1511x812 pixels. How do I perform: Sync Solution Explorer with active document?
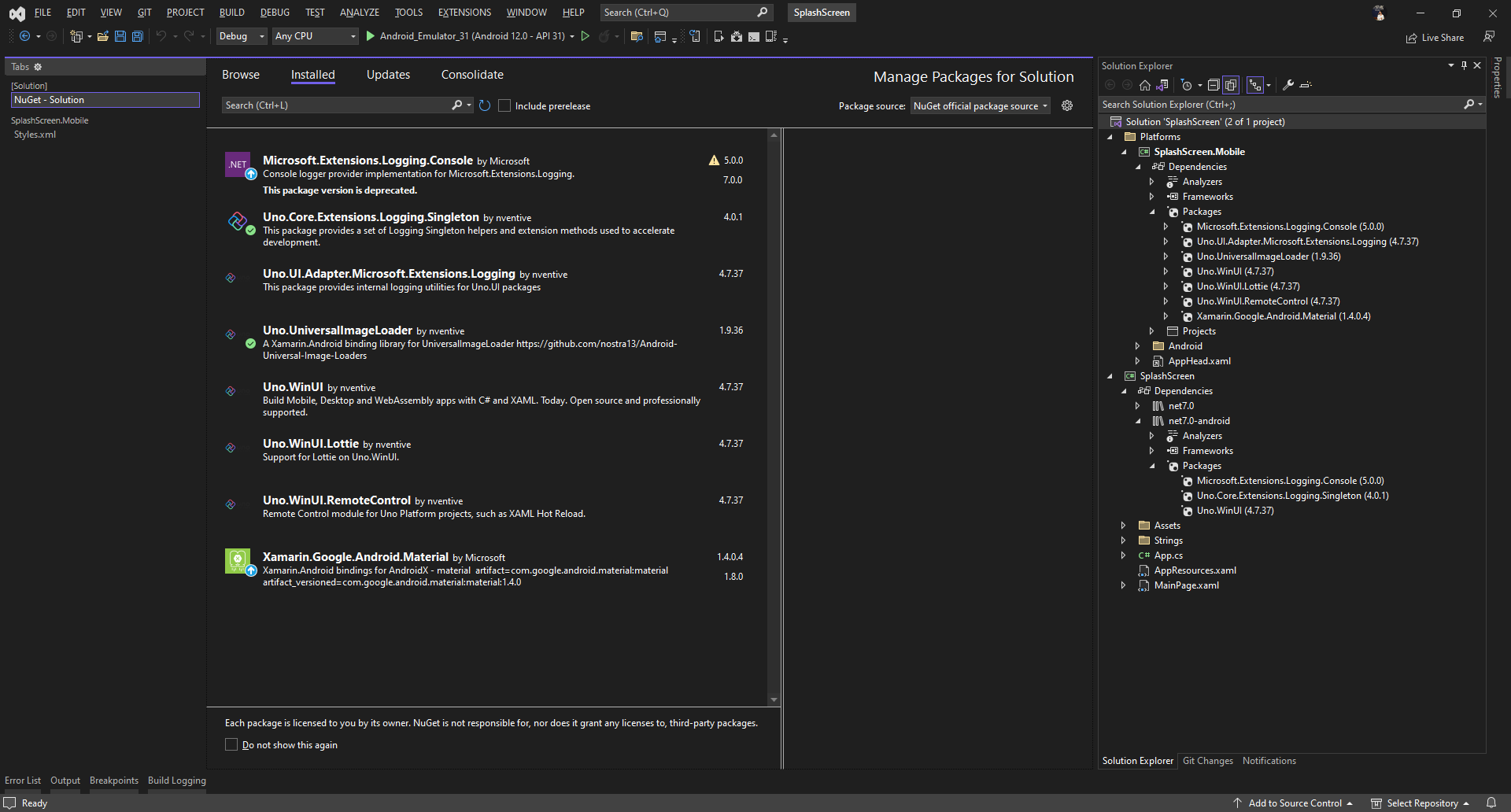click(x=1162, y=85)
